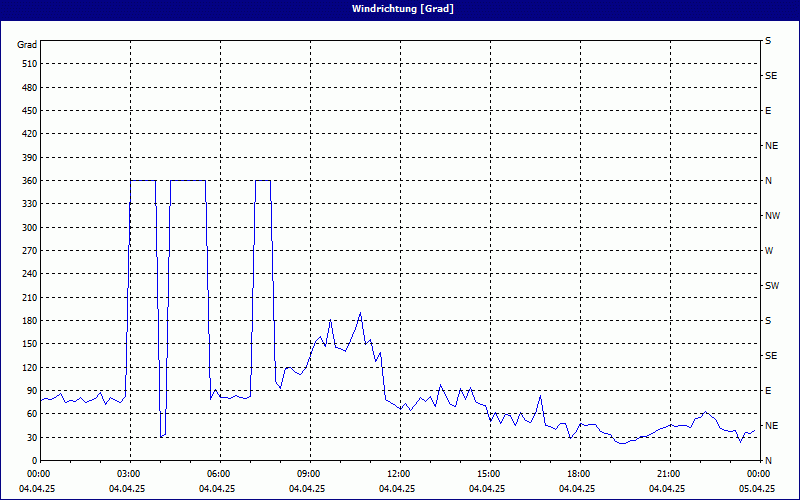Viewport: 800px width, 500px height.
Task: Select the 210 y-axis value
Action: coord(30,297)
